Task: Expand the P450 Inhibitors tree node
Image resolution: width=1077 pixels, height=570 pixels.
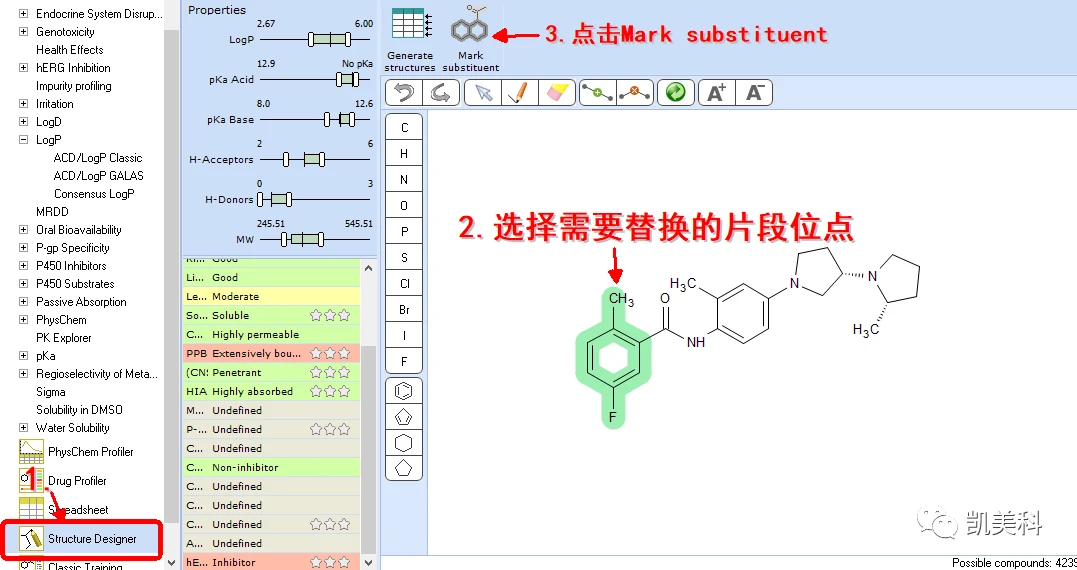Action: pyautogui.click(x=23, y=265)
